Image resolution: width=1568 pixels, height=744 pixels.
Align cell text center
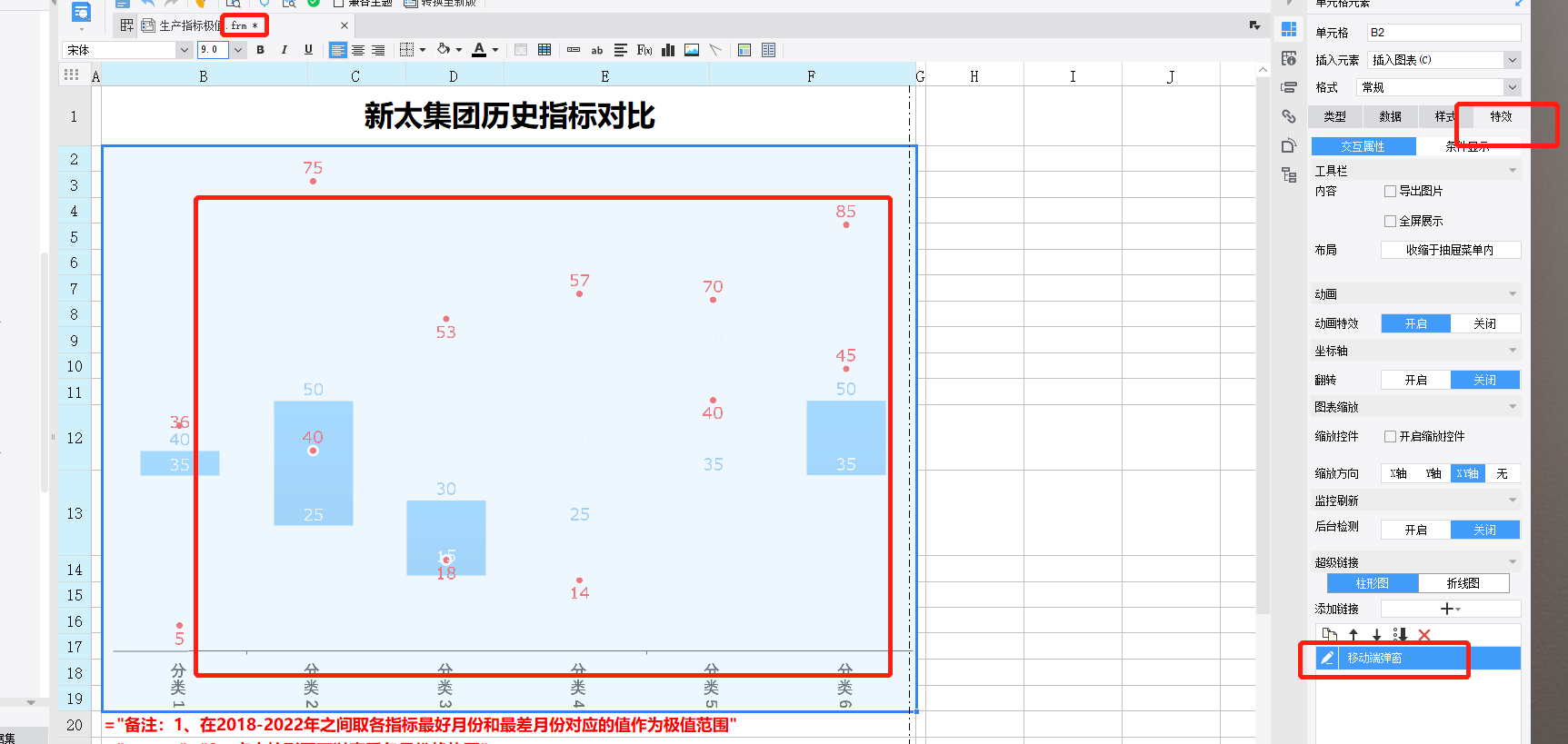(358, 50)
